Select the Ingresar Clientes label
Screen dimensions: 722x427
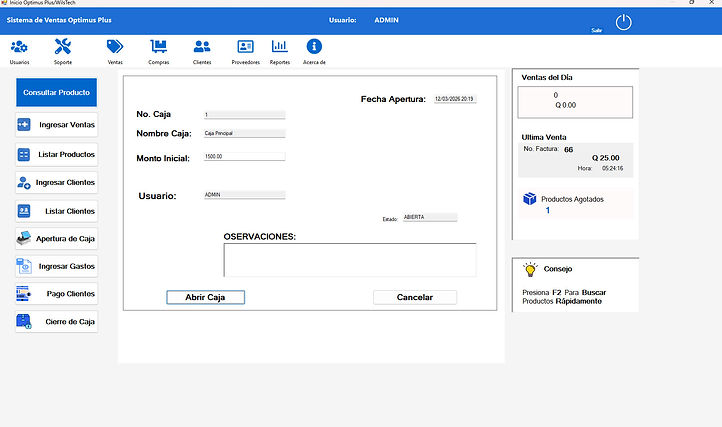coord(65,182)
